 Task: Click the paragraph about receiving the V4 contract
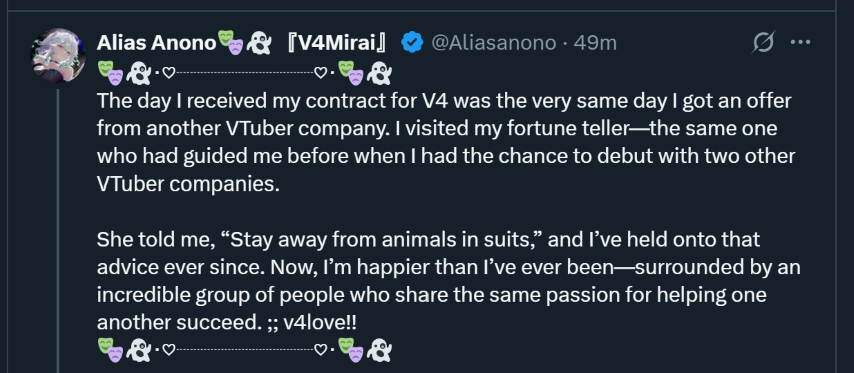point(447,143)
